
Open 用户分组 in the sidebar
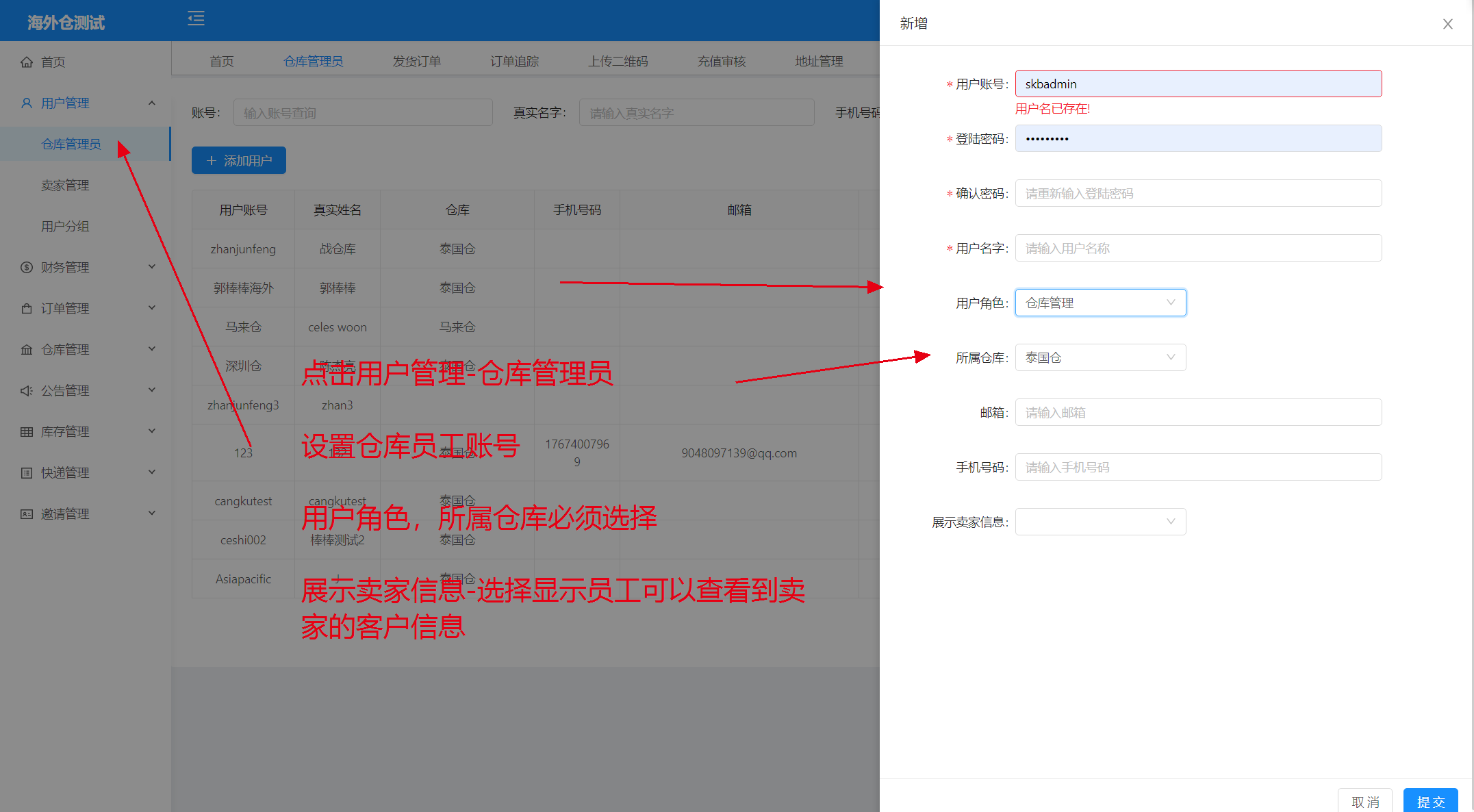pos(85,226)
